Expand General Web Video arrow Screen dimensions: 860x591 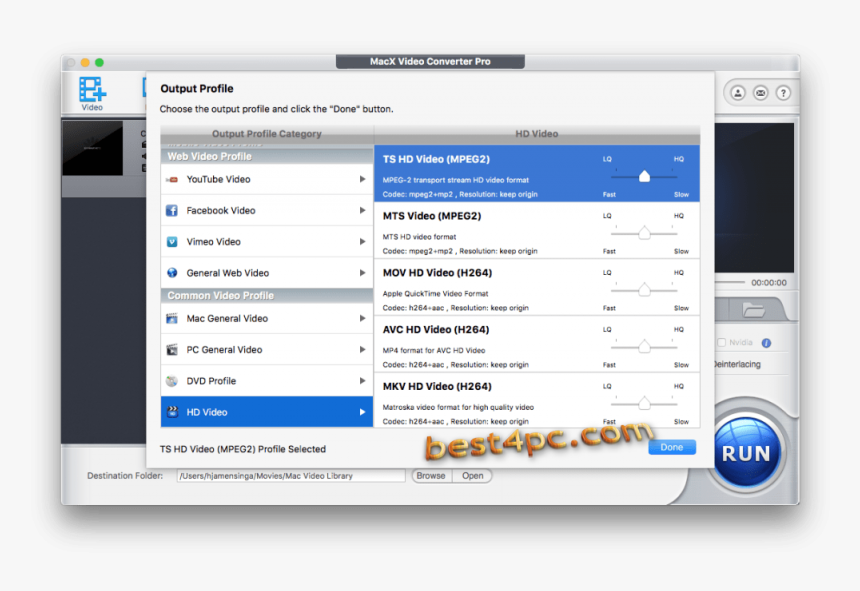pos(362,273)
